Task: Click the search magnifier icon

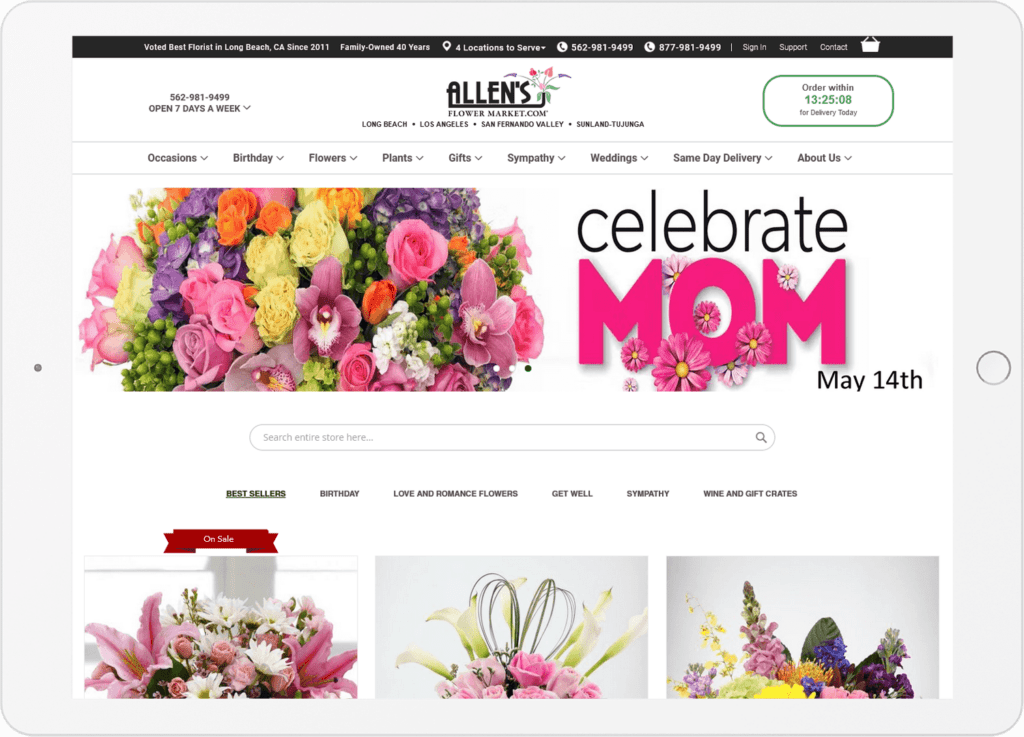Action: pos(761,437)
